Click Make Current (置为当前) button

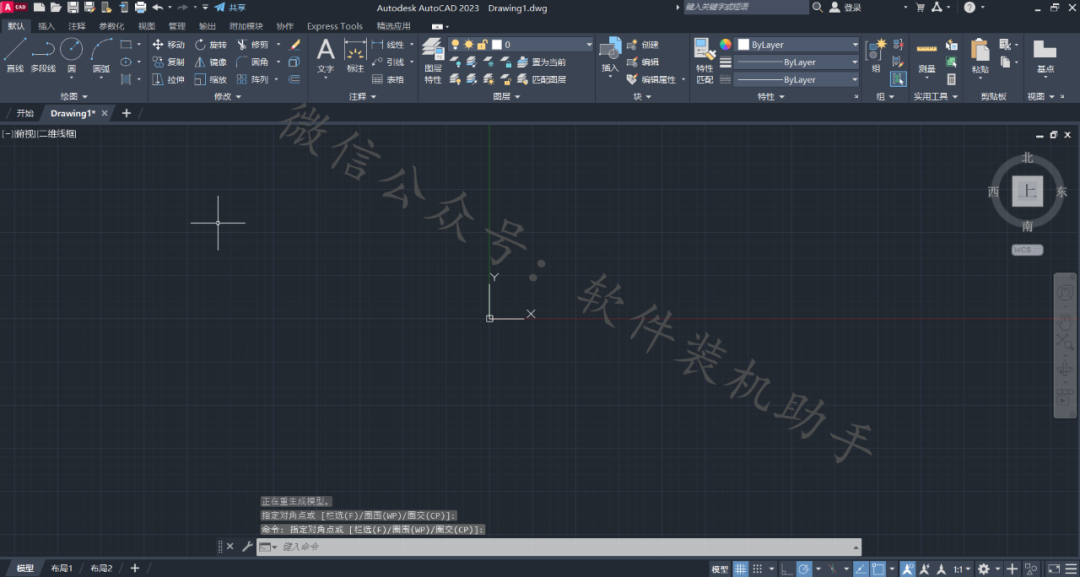coord(542,62)
